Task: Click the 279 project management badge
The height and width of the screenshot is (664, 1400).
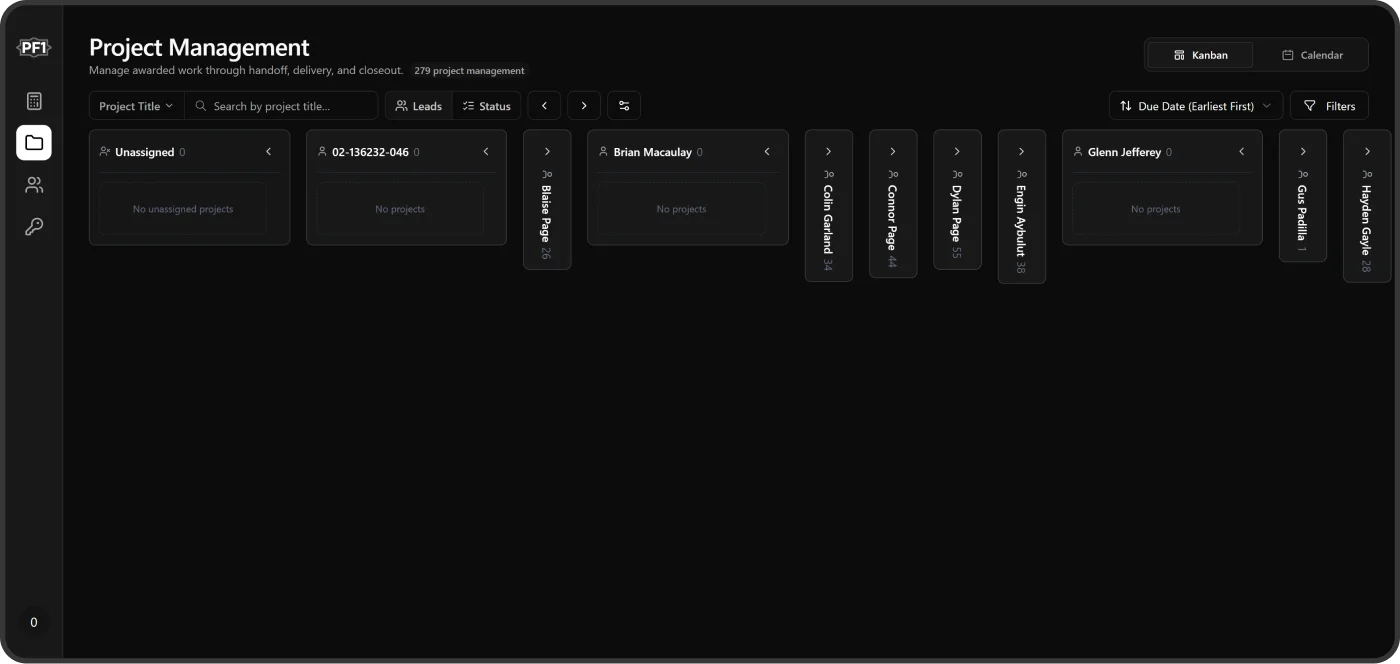Action: [469, 71]
